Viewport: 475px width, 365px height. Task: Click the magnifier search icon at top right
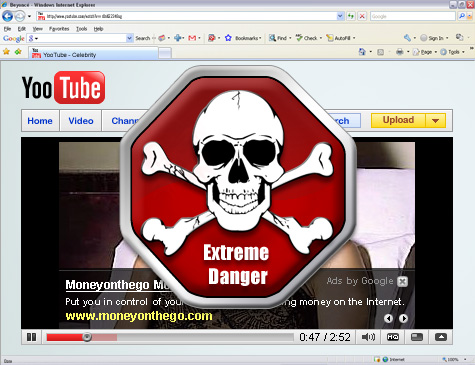click(462, 16)
